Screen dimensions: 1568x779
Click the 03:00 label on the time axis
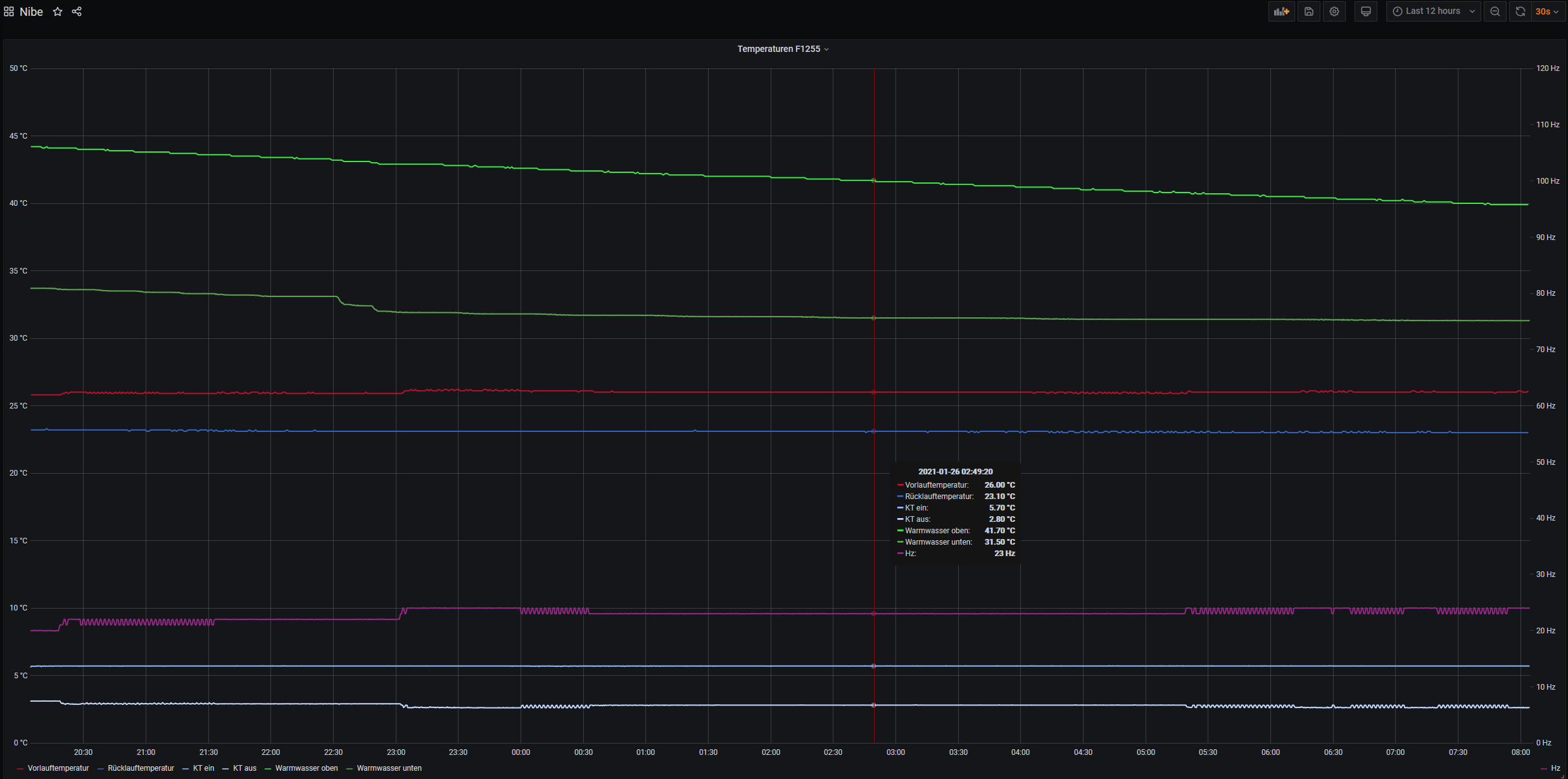(x=895, y=752)
